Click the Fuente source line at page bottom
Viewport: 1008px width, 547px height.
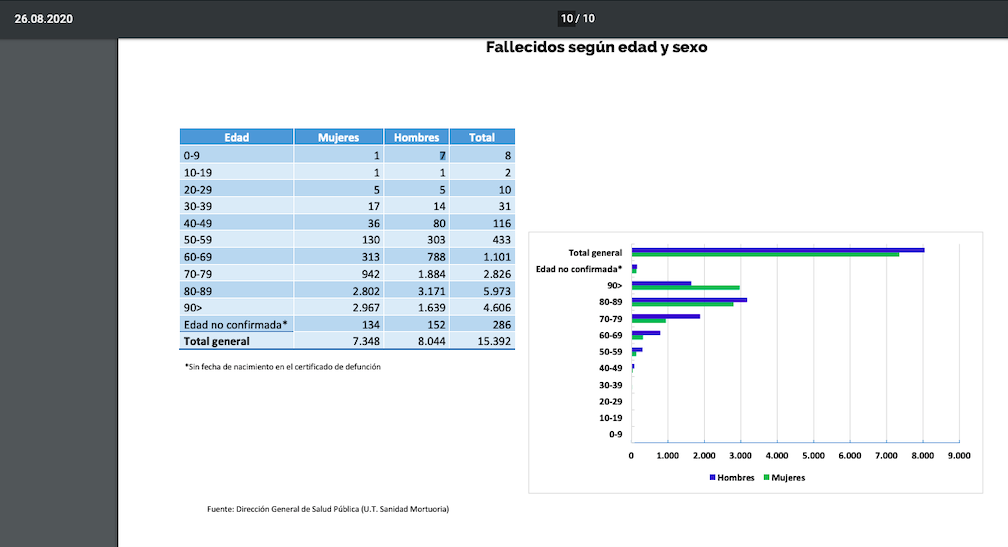(328, 509)
